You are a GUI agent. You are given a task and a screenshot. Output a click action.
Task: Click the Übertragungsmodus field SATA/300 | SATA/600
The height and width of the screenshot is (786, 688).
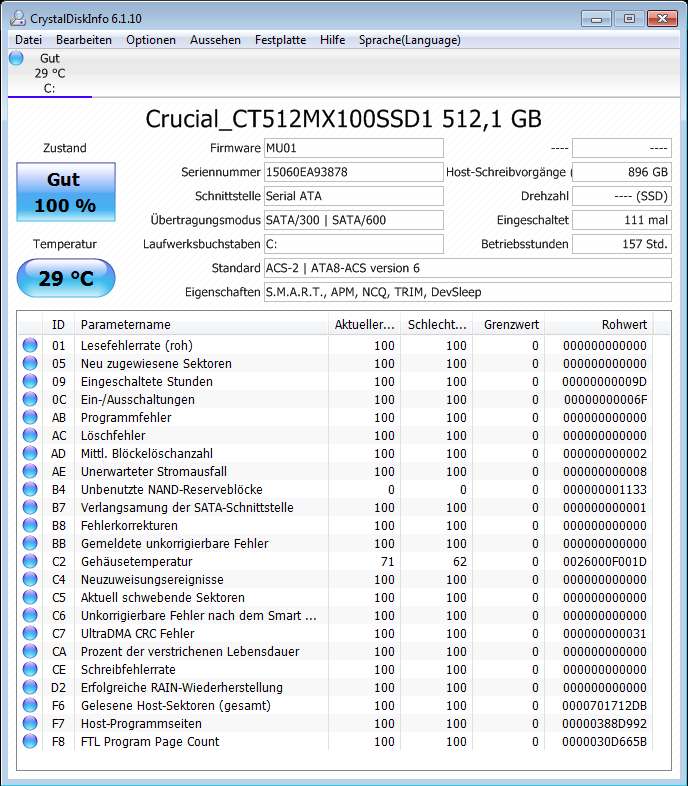354,220
